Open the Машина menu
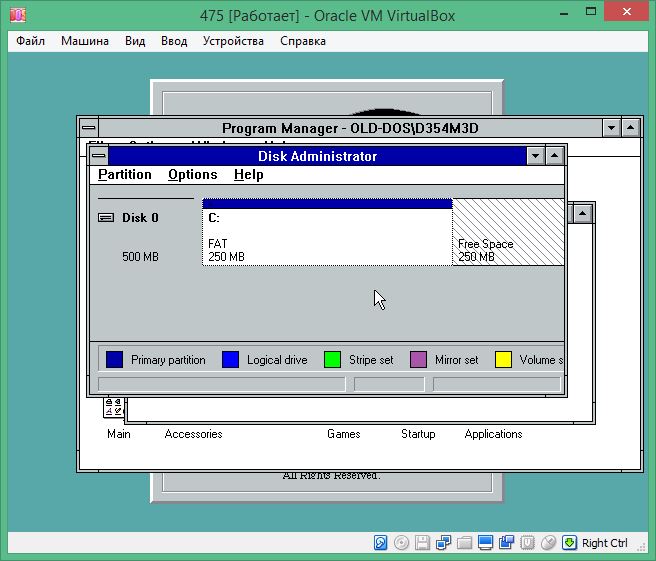 (85, 41)
